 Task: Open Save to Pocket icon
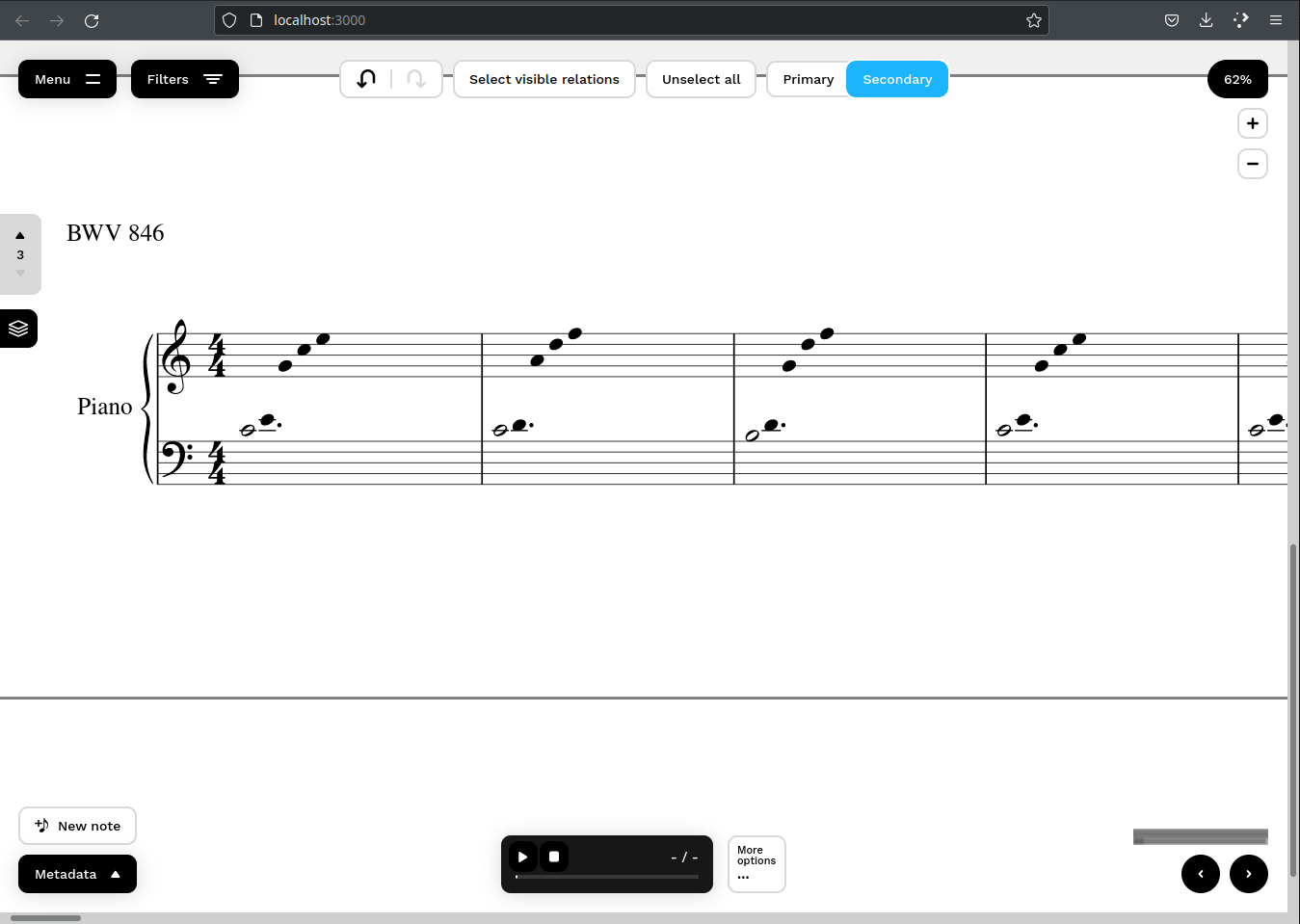(1172, 20)
